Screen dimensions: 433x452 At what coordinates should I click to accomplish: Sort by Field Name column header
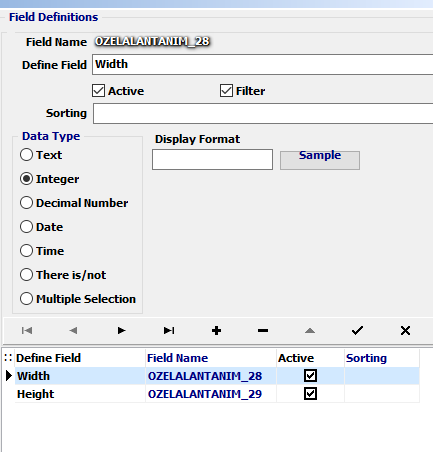[x=178, y=358]
